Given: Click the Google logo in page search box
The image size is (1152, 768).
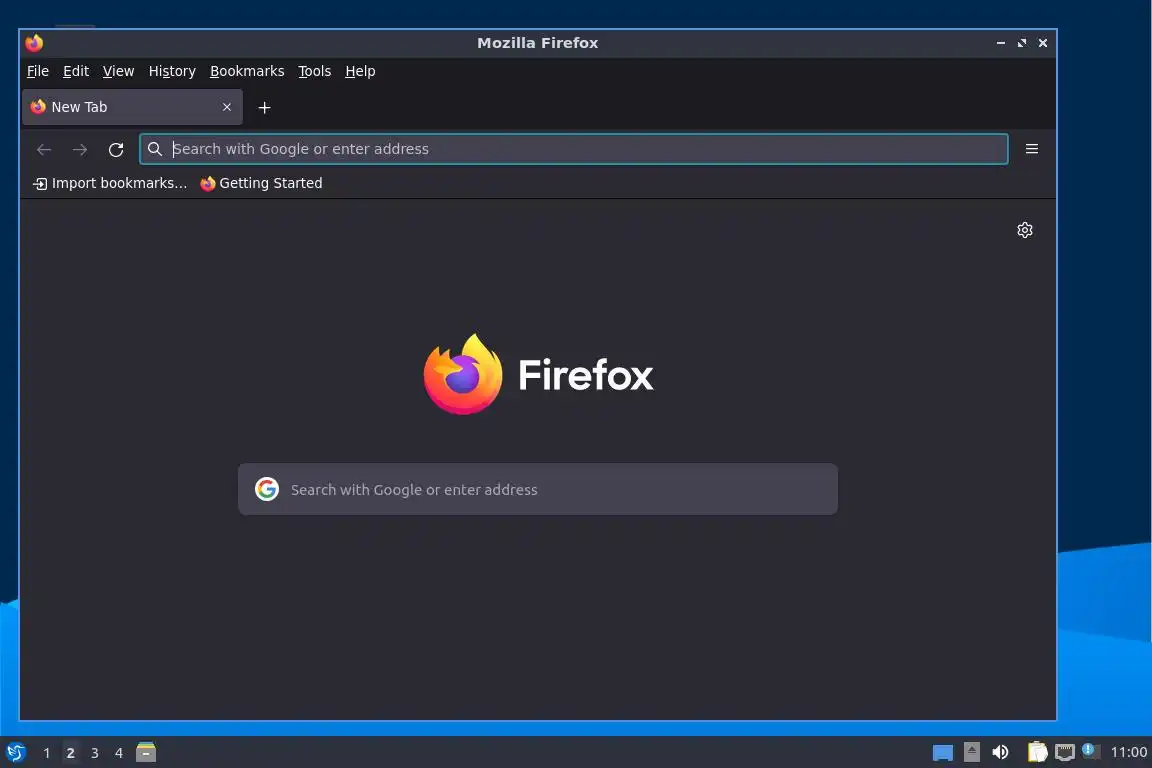Looking at the screenshot, I should pos(267,489).
